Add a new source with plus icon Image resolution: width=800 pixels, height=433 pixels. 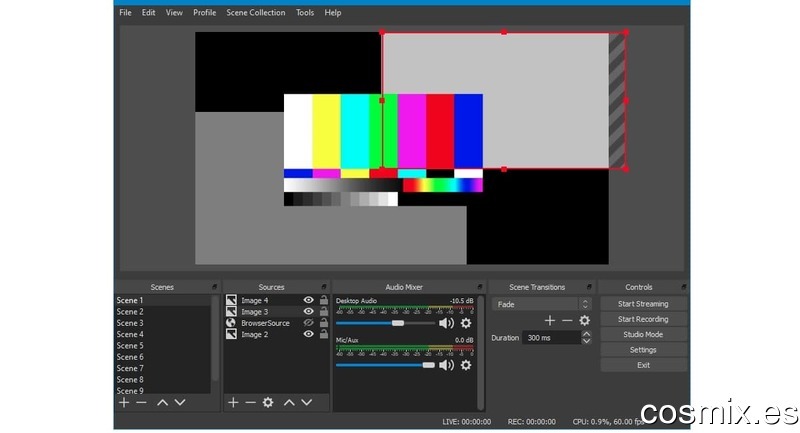(x=233, y=402)
